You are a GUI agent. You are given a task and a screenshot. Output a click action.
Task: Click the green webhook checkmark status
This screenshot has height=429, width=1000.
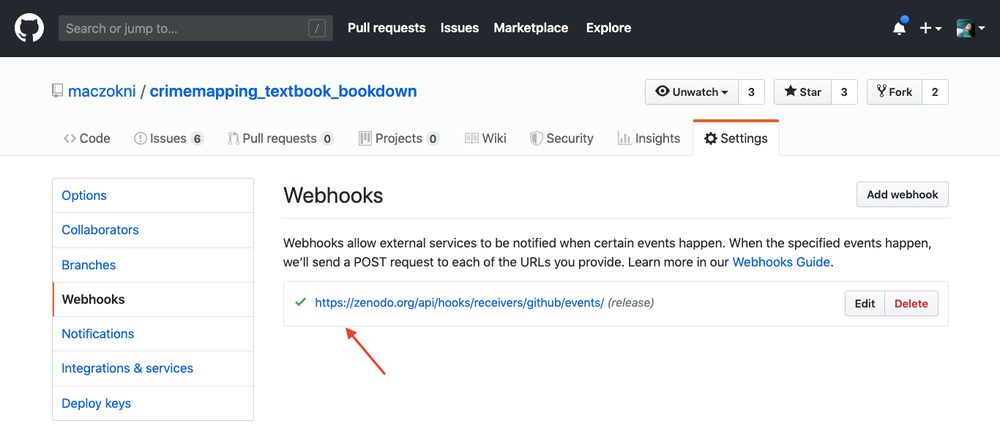point(300,302)
